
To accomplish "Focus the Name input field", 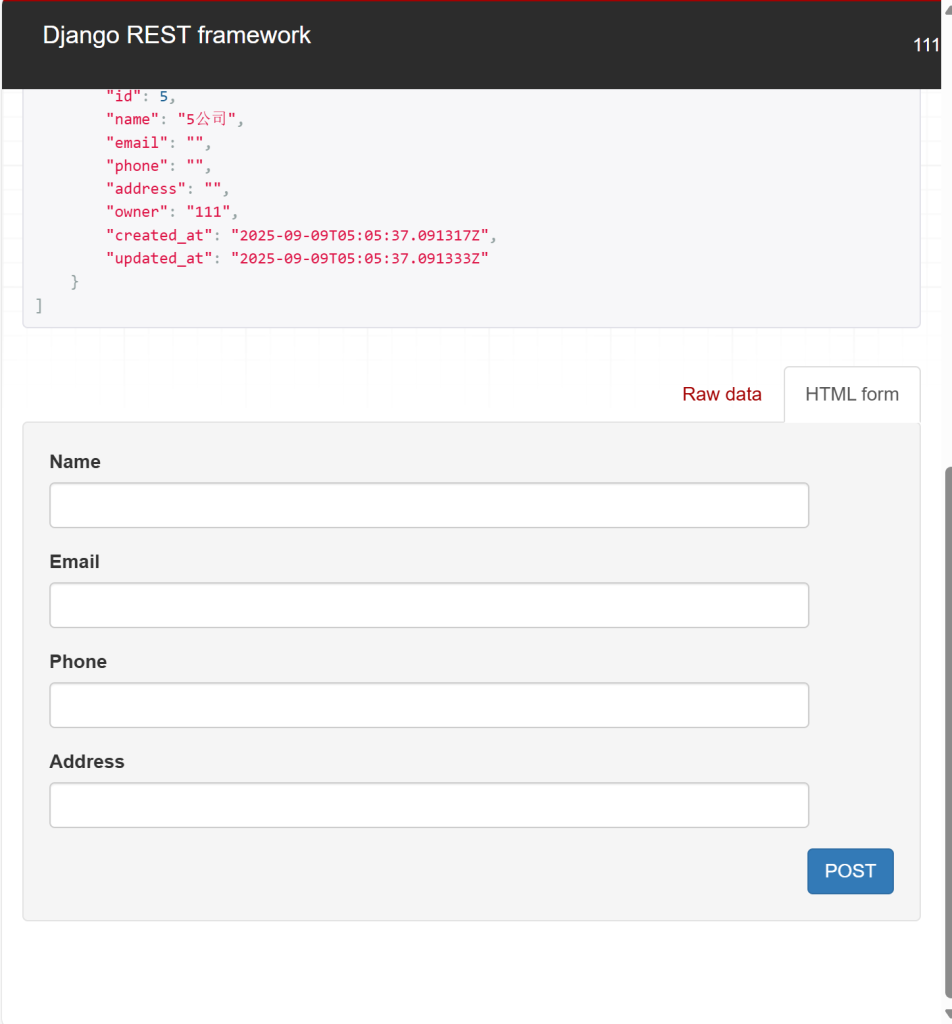I will coord(429,505).
